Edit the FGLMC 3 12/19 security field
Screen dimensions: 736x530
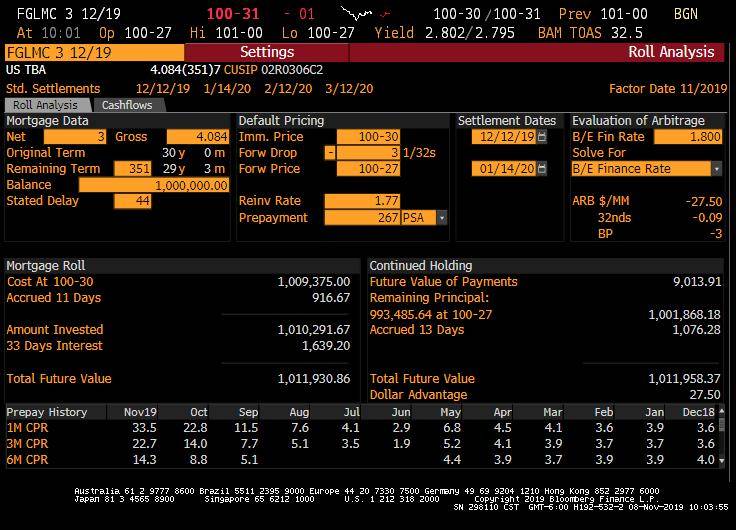(x=94, y=52)
